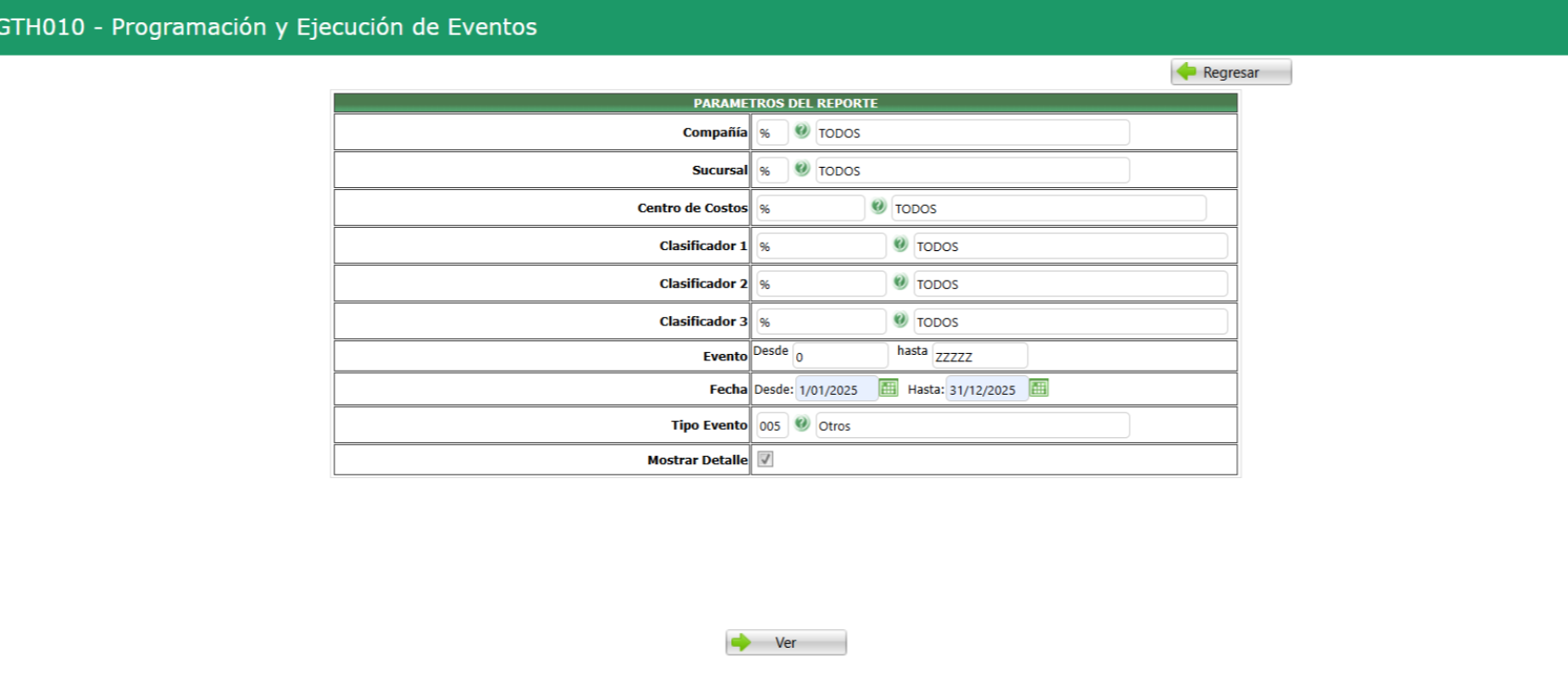Open lookup help icon for Clasificador 3
Screen dimensions: 1568x682
(900, 321)
